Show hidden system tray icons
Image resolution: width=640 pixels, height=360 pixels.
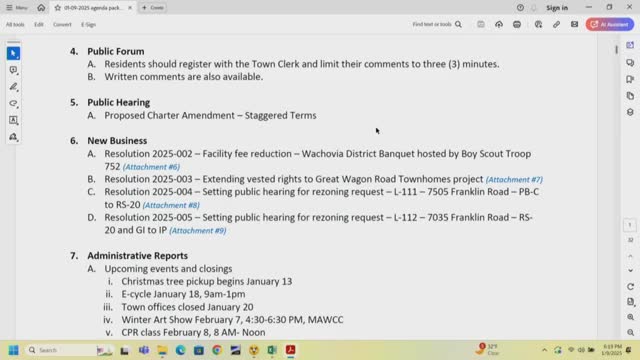544,350
